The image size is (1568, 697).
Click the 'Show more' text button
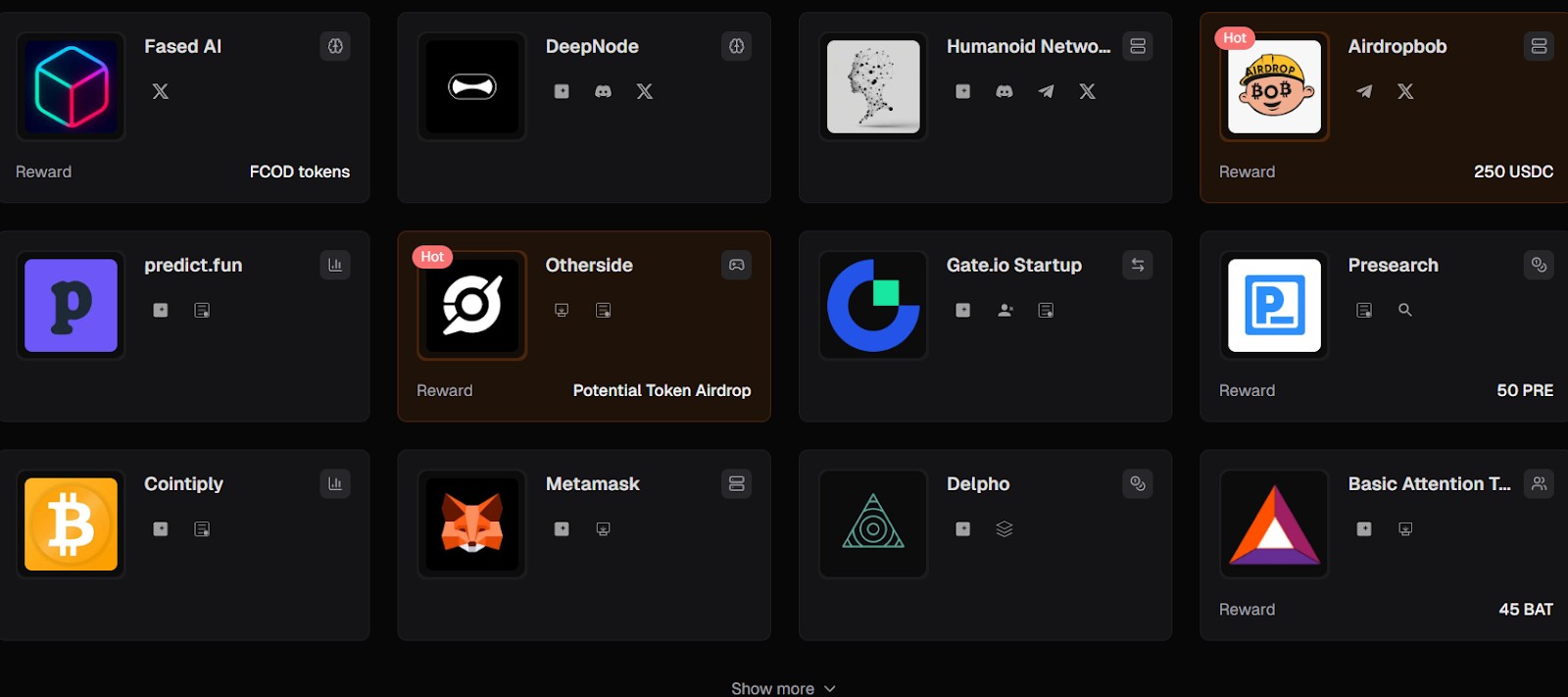[772, 688]
